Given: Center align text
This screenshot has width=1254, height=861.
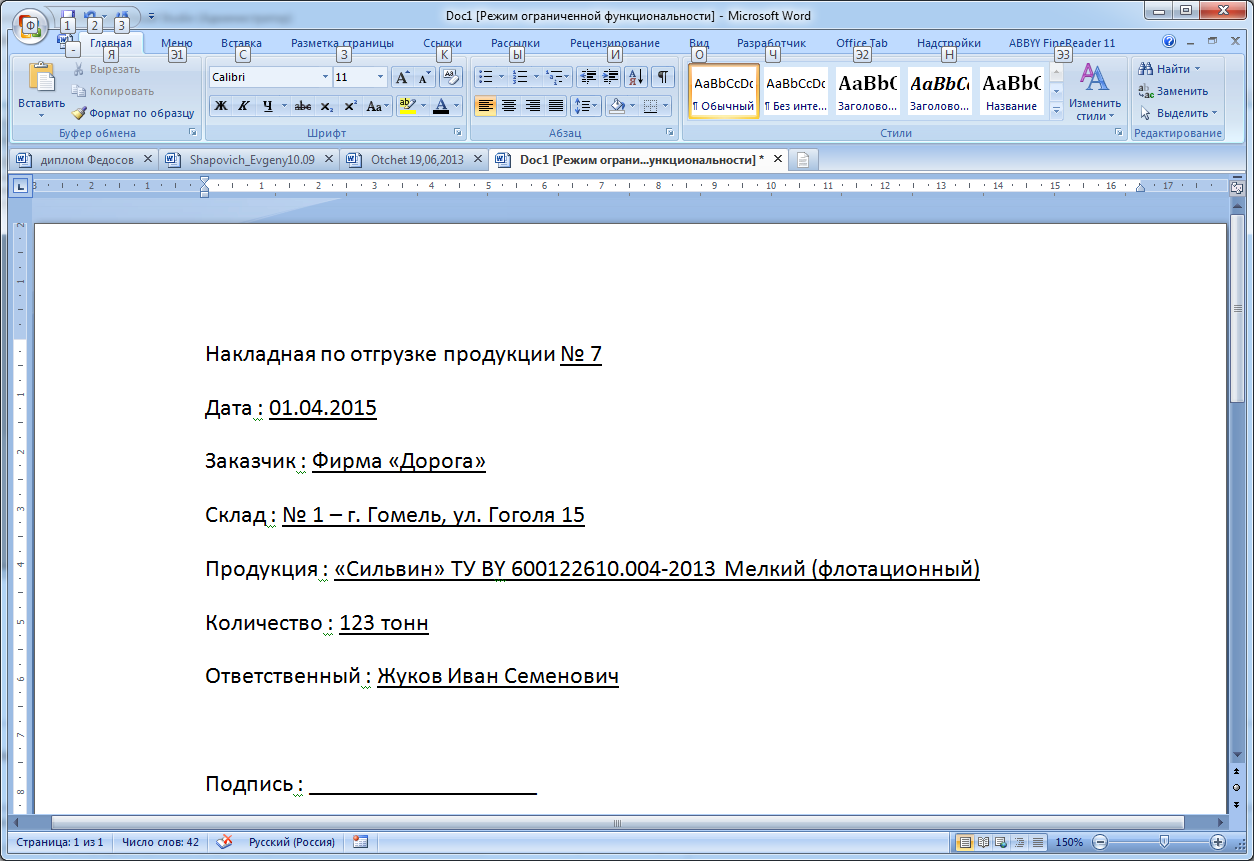Looking at the screenshot, I should coord(509,105).
